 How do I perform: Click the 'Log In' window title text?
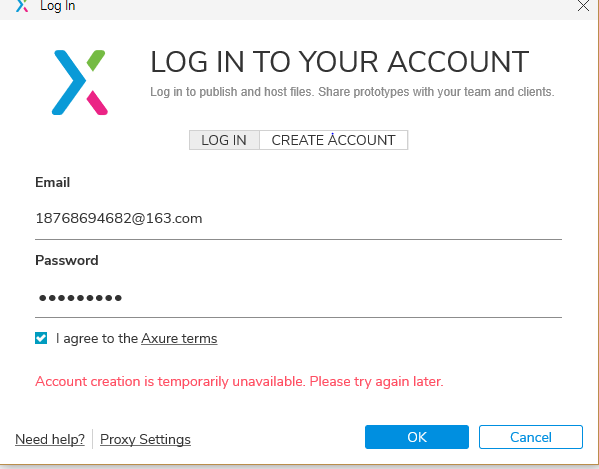click(58, 6)
